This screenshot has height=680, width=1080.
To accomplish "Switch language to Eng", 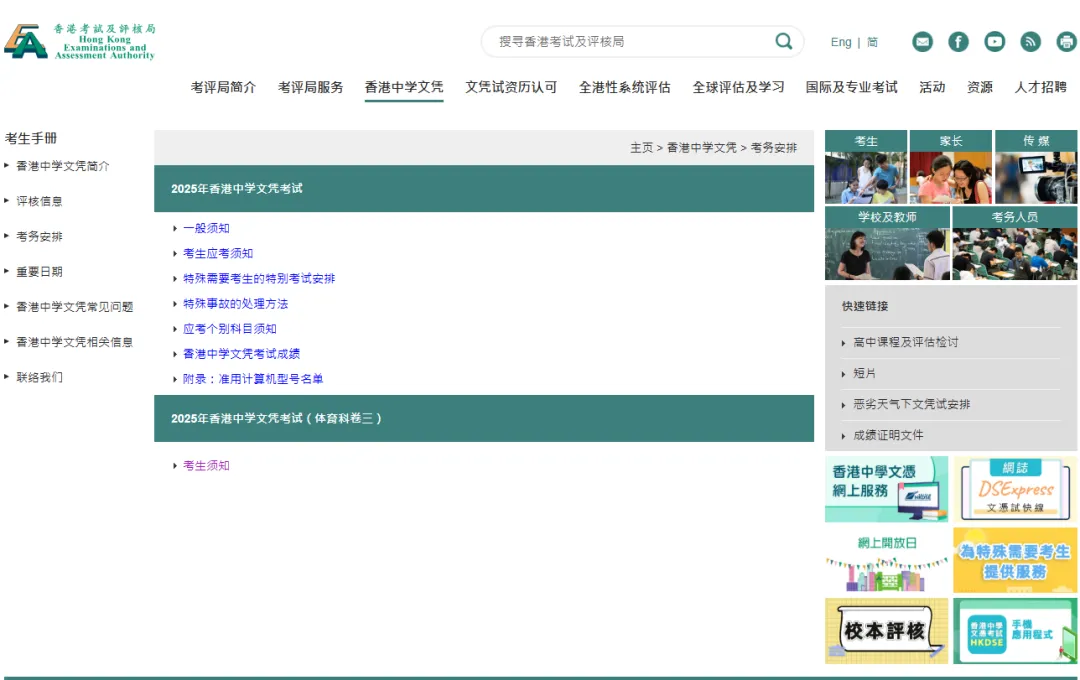I will (841, 42).
